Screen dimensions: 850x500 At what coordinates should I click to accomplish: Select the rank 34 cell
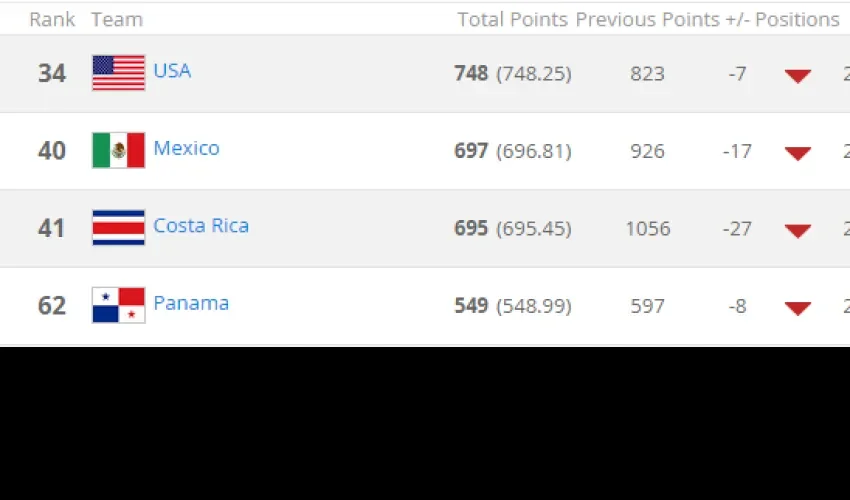[x=52, y=73]
